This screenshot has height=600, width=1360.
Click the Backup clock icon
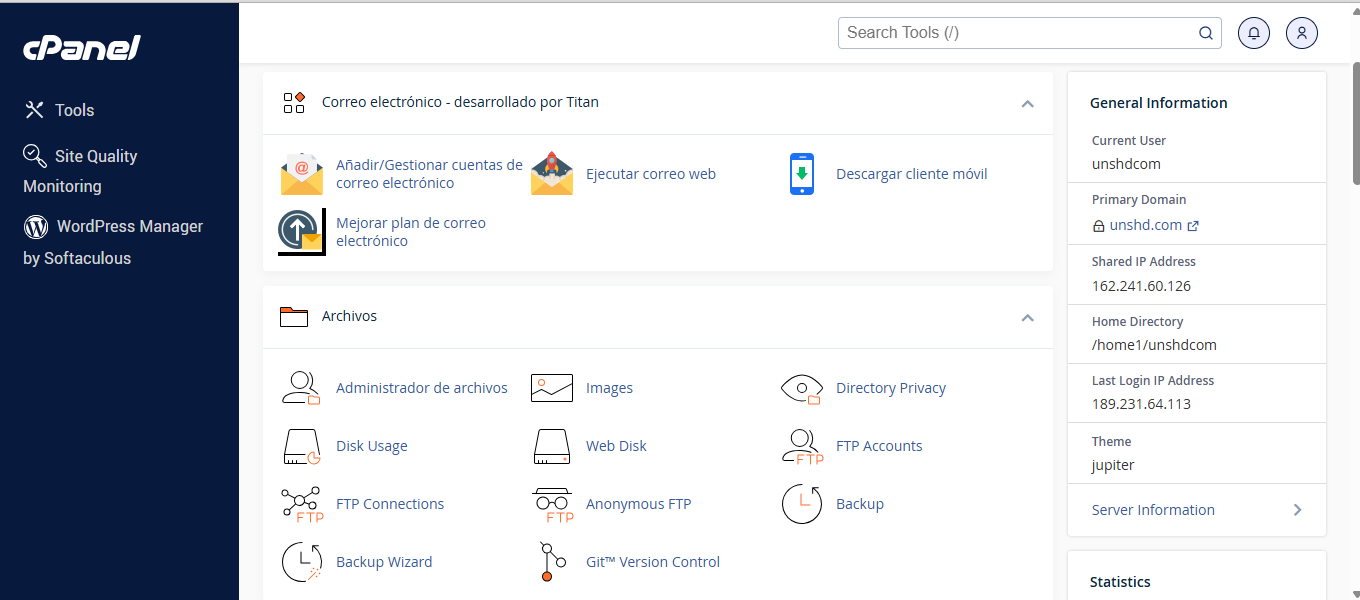(x=801, y=504)
